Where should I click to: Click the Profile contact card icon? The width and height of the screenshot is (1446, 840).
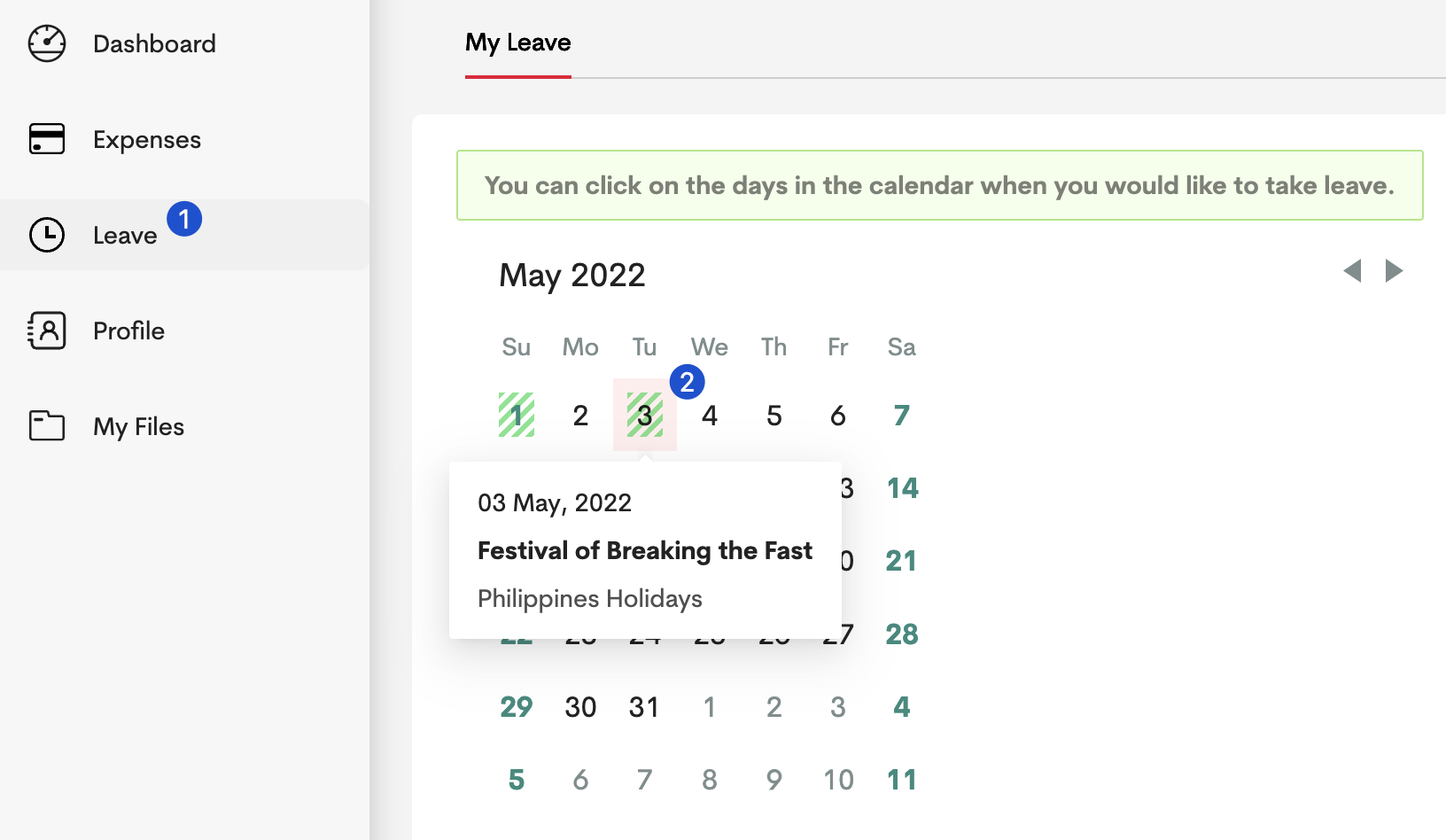pyautogui.click(x=47, y=331)
